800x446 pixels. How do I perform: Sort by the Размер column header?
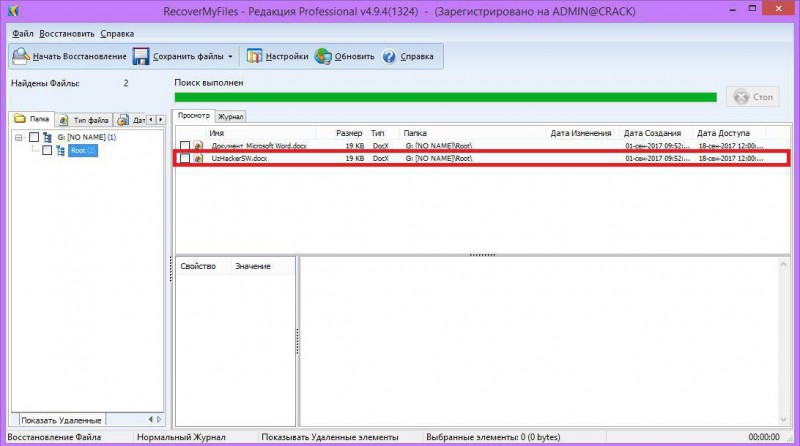tap(342, 133)
